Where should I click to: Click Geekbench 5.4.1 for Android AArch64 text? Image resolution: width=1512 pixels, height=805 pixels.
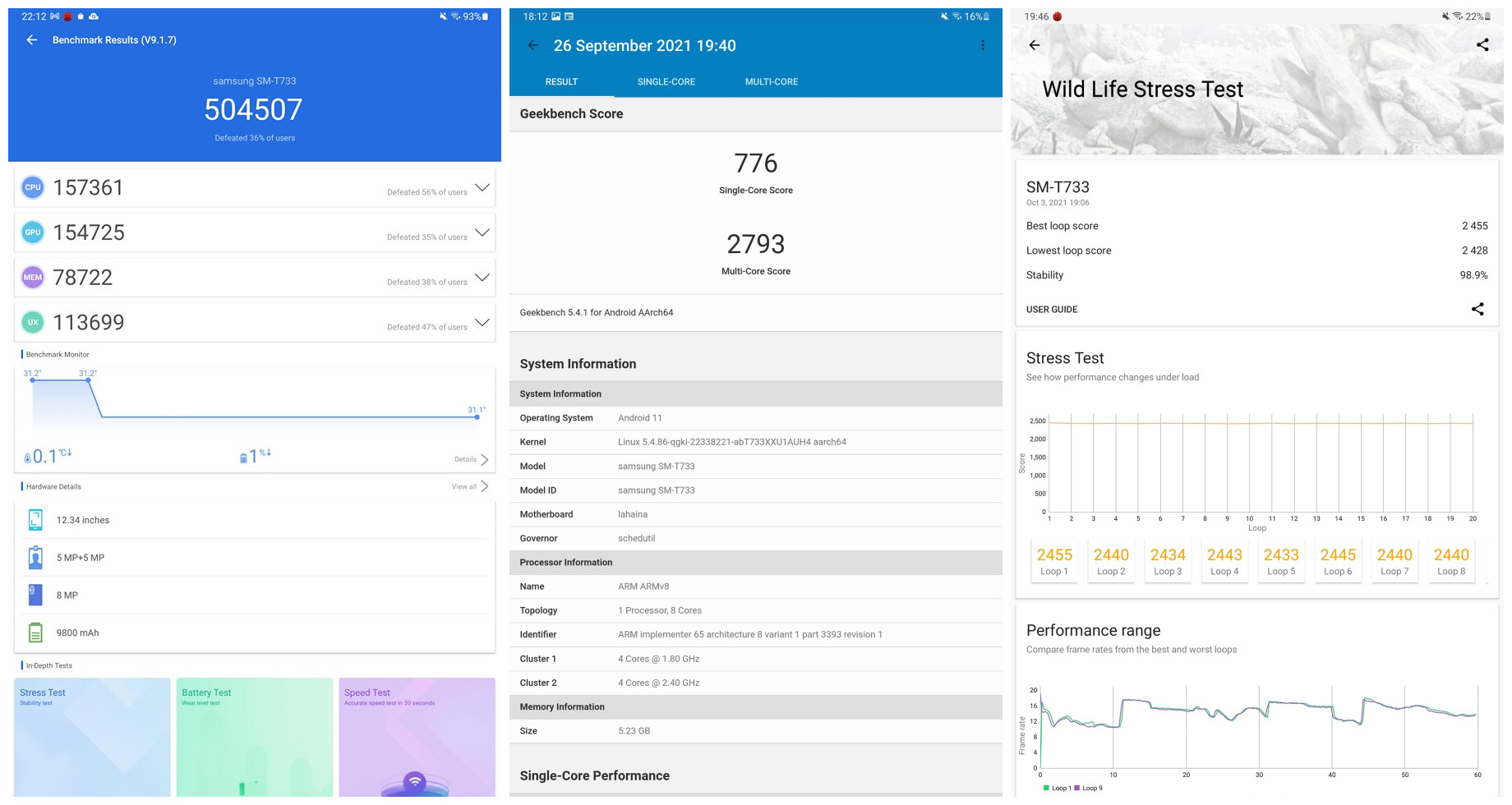[597, 313]
